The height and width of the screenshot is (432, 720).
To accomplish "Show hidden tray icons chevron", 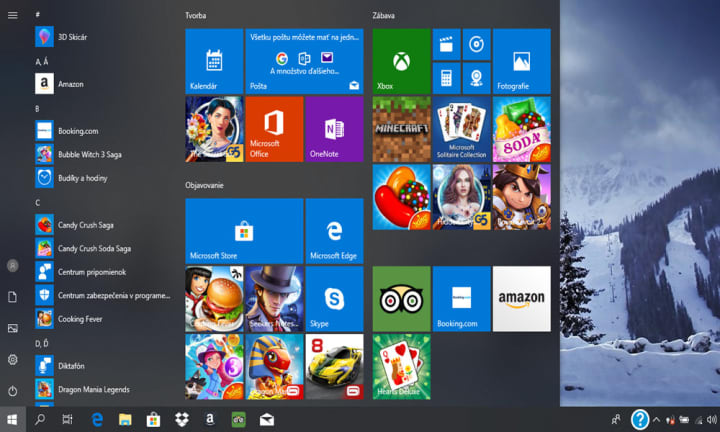I will (x=657, y=419).
